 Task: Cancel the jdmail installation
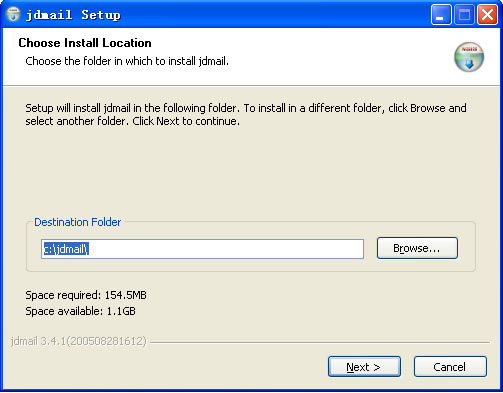[x=450, y=367]
